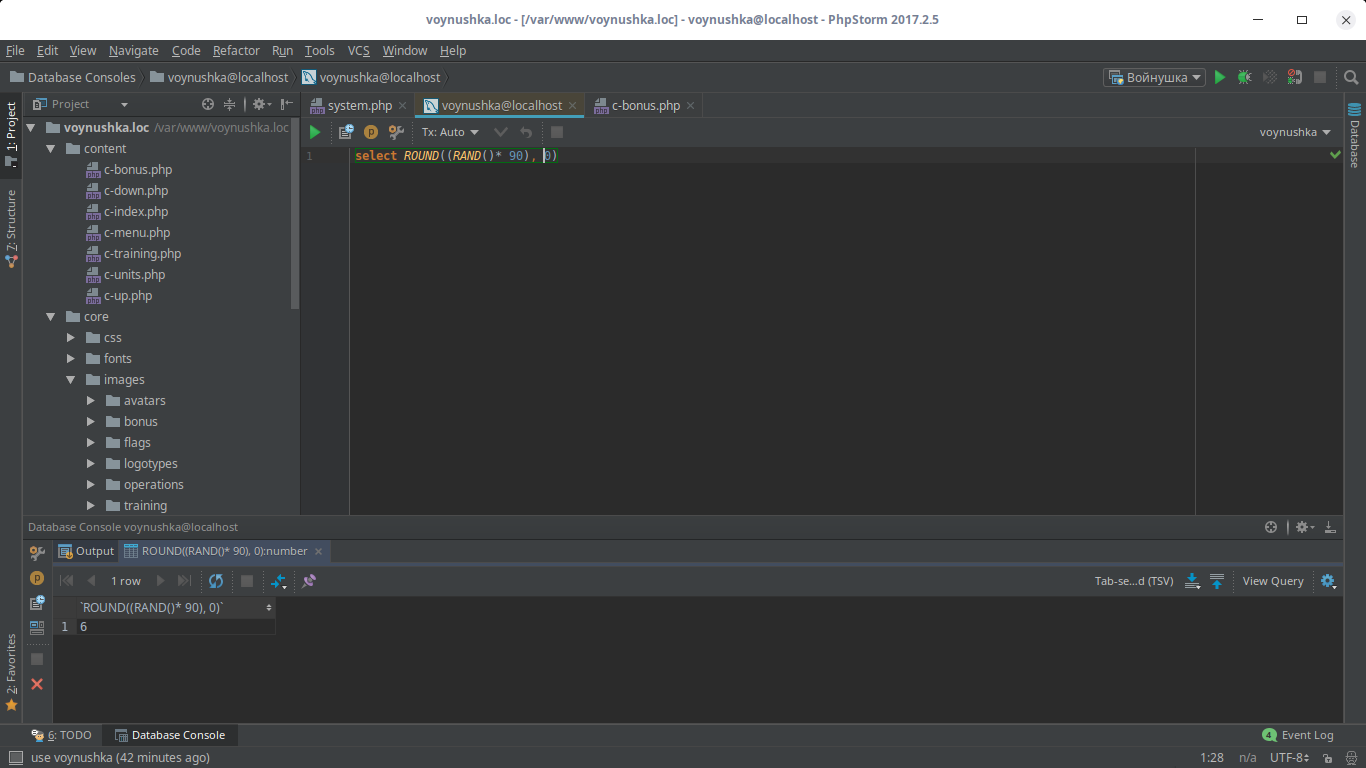1366x768 pixels.
Task: Open Search Everywhere magnifier icon
Action: coord(1351,77)
